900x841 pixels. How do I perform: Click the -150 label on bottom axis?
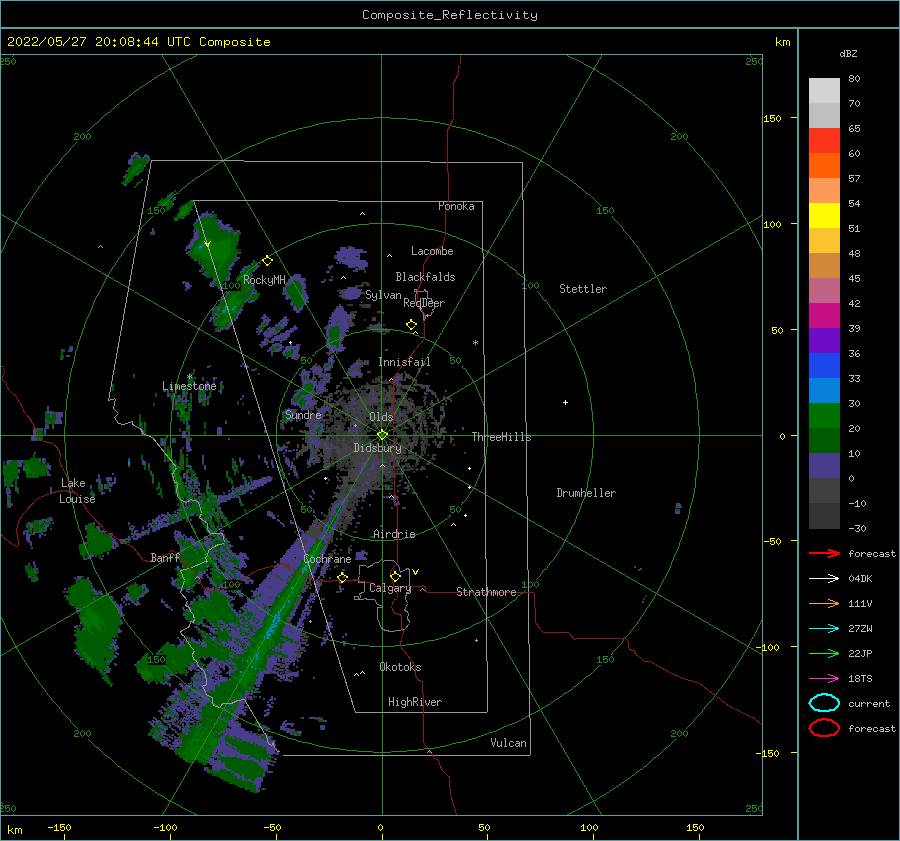pyautogui.click(x=59, y=827)
